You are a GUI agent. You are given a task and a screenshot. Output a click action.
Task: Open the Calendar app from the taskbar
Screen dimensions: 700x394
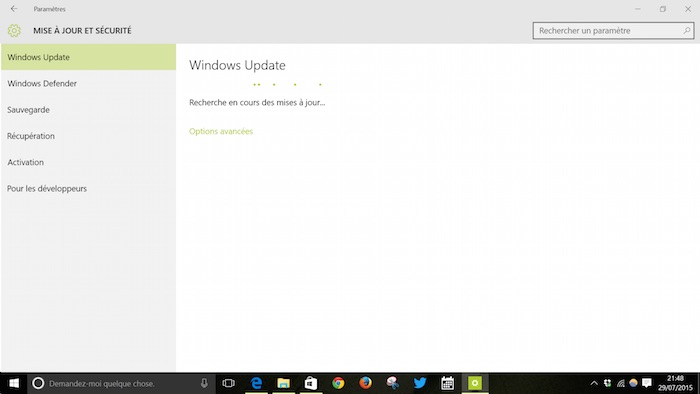[x=447, y=383]
